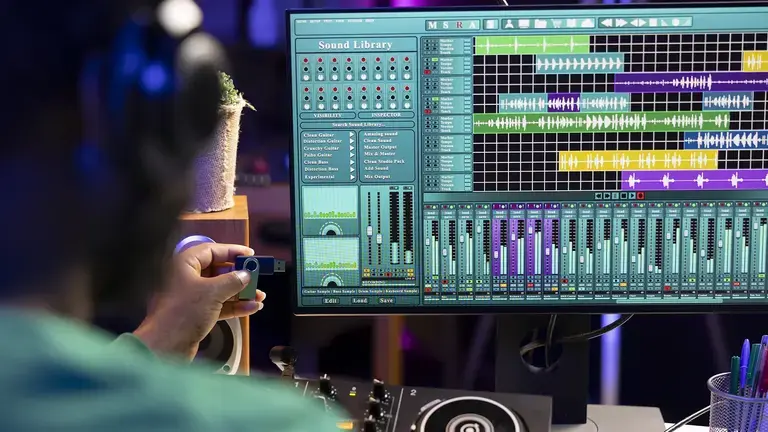The width and height of the screenshot is (768, 432).
Task: Click the square stop button above the mixer
Action: (x=624, y=196)
